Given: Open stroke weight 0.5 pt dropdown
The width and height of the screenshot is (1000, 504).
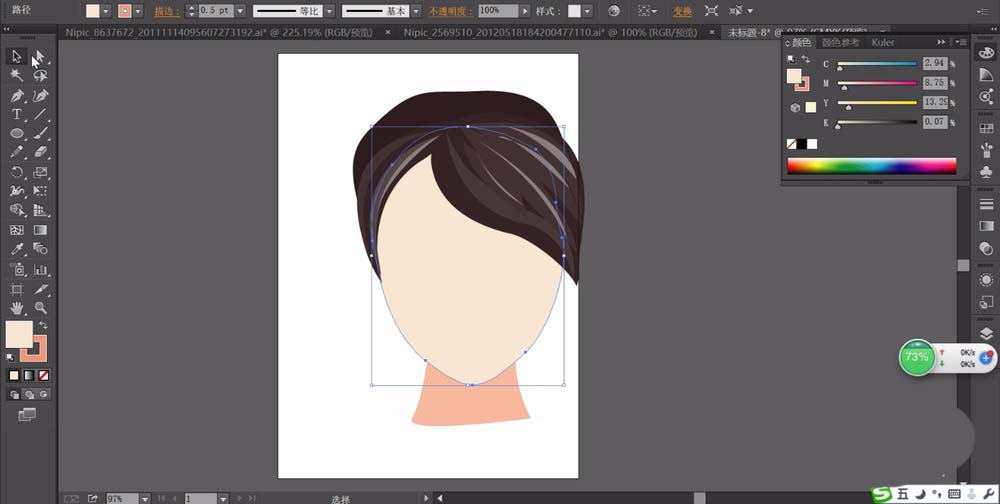Looking at the screenshot, I should click(240, 11).
